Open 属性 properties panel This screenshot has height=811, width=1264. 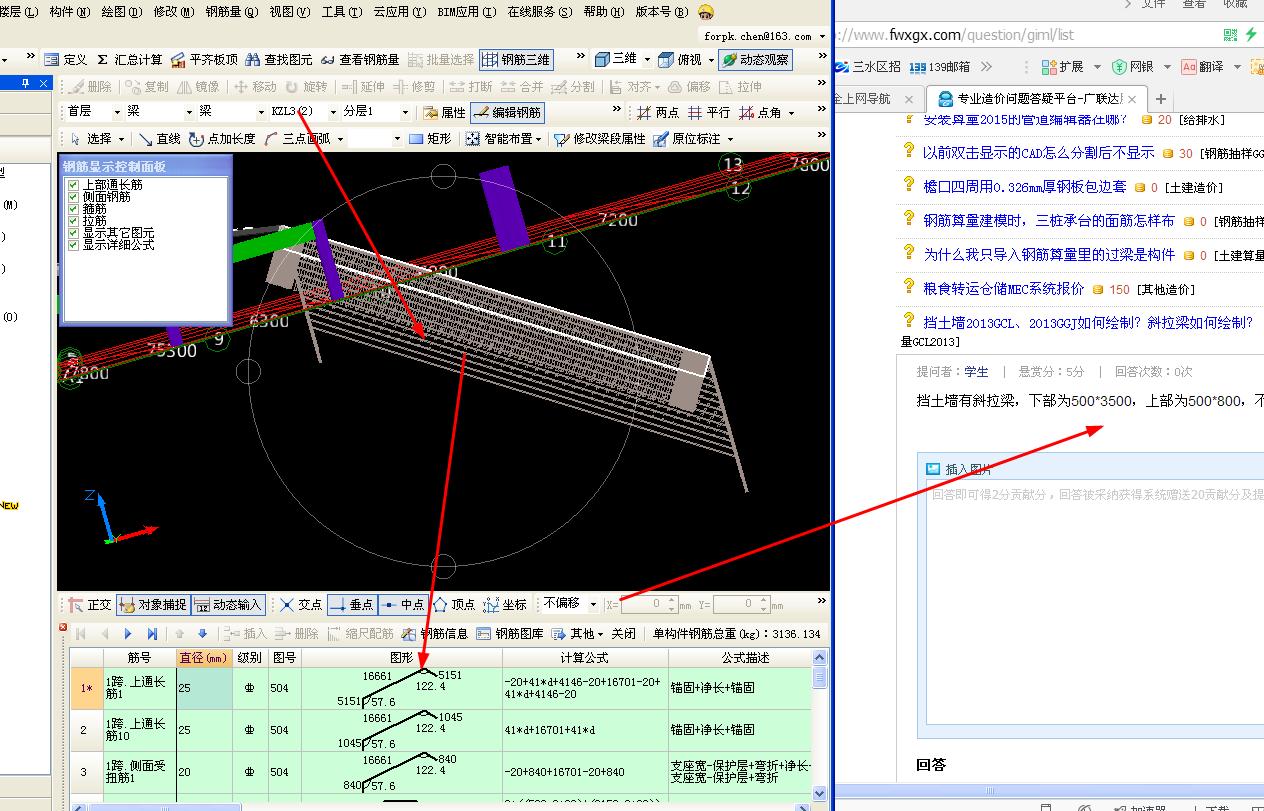tap(445, 113)
